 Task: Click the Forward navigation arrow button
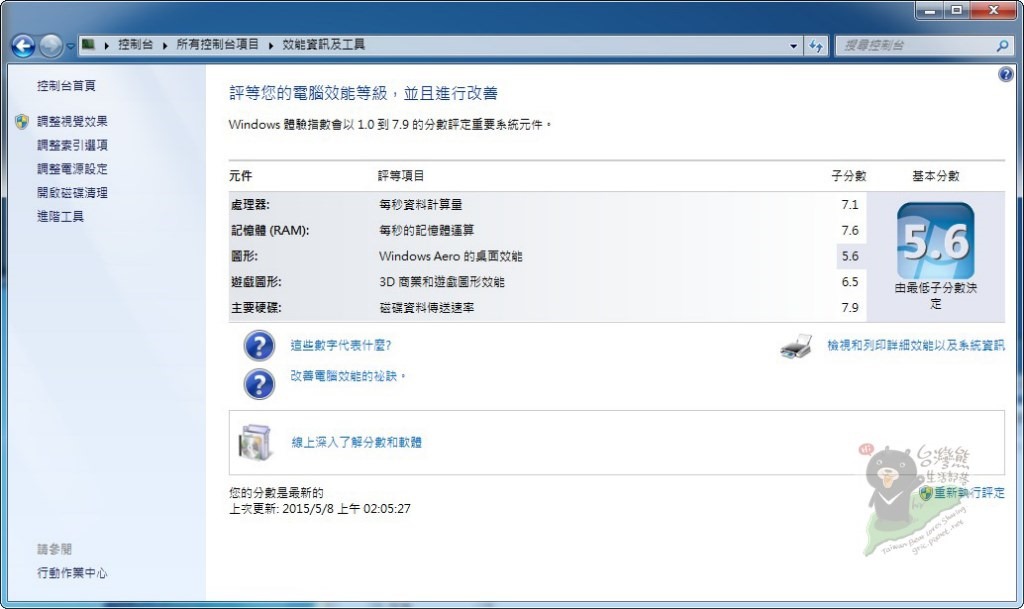coord(50,46)
